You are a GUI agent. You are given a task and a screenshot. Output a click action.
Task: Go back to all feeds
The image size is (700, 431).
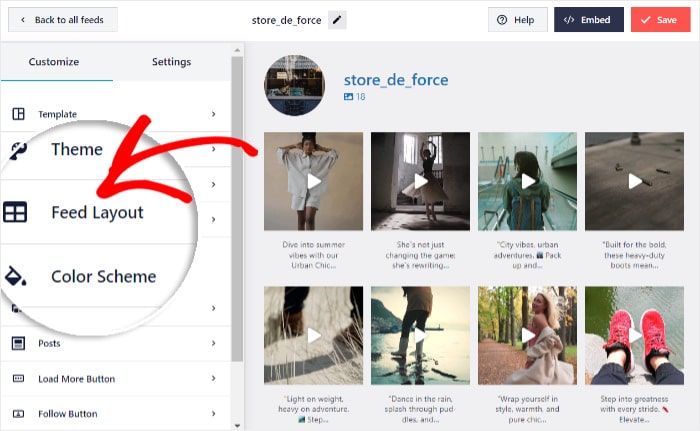pyautogui.click(x=63, y=20)
